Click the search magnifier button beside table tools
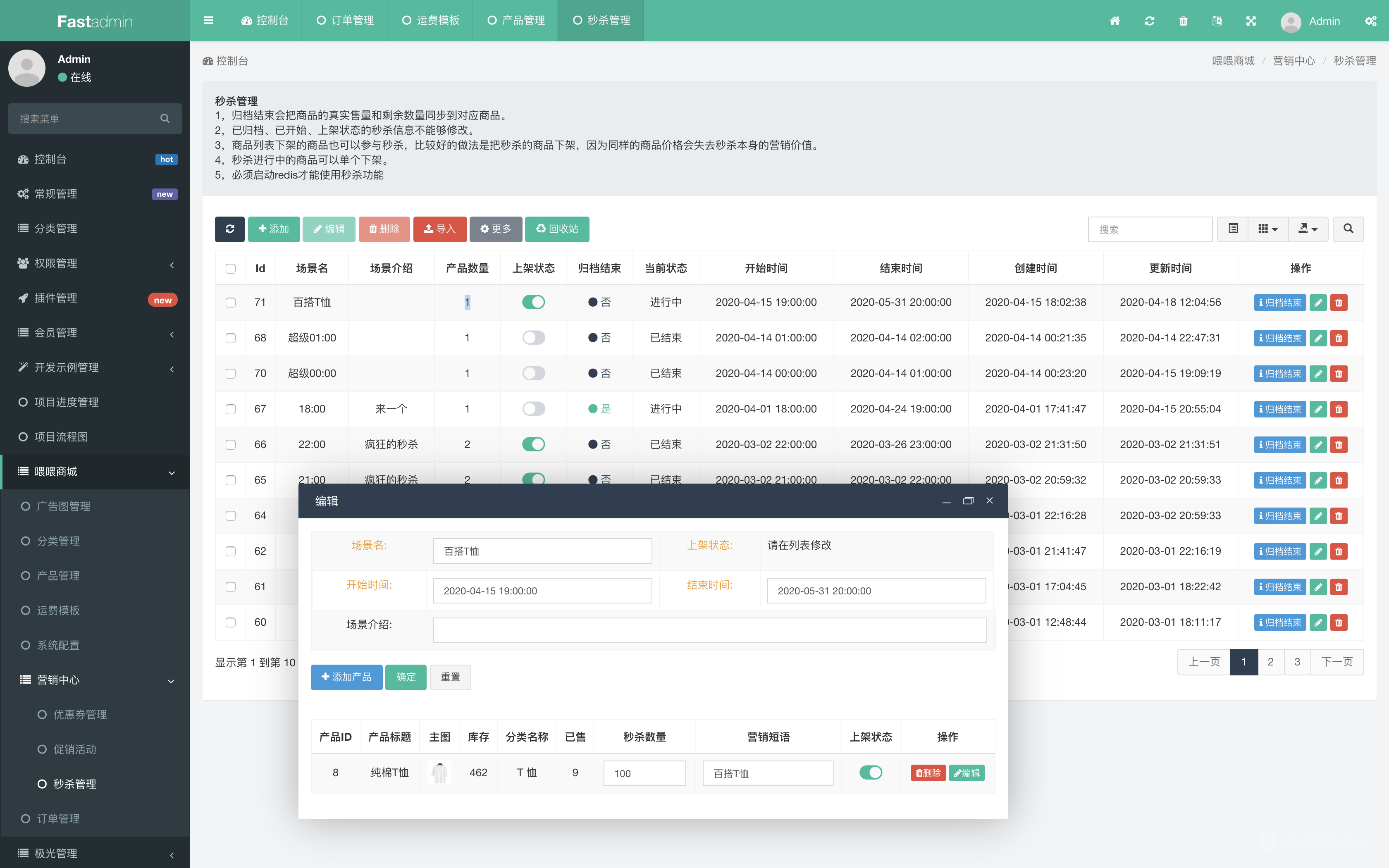 click(x=1348, y=229)
